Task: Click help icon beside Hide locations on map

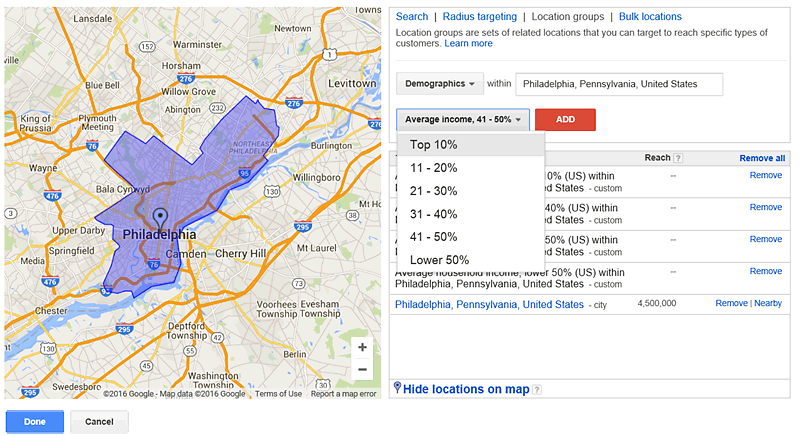Action: pos(537,390)
